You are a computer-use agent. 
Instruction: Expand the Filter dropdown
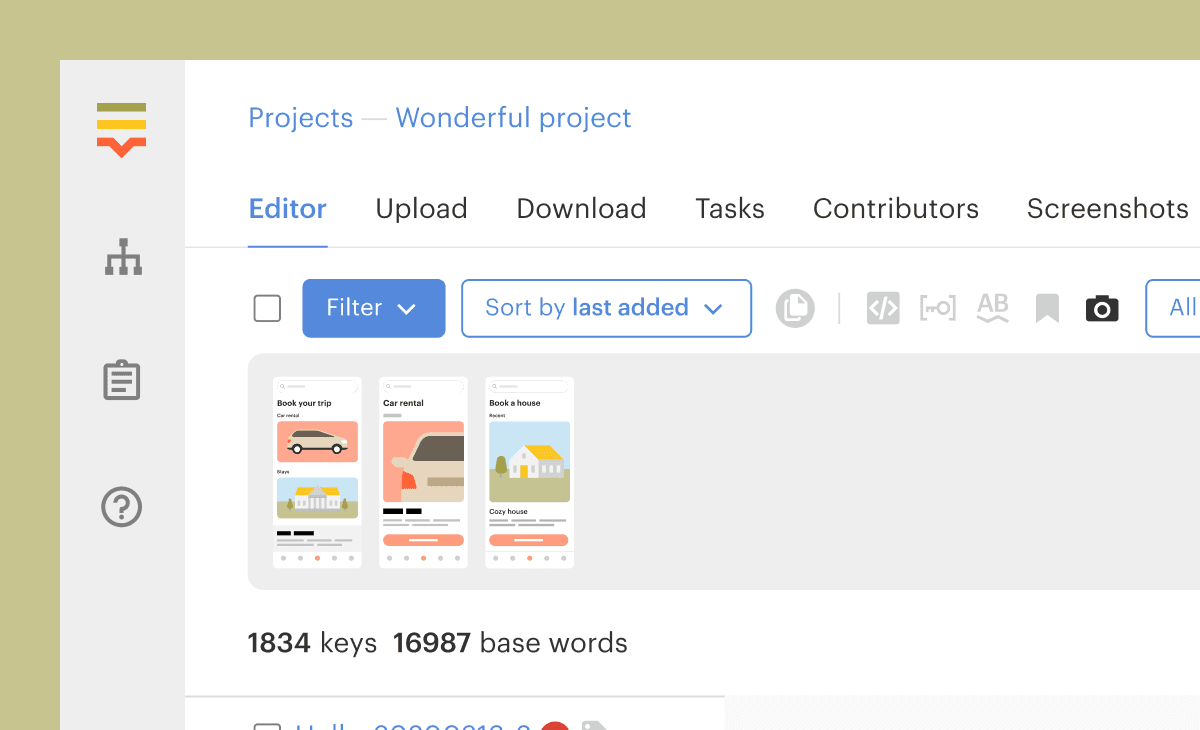click(x=373, y=308)
